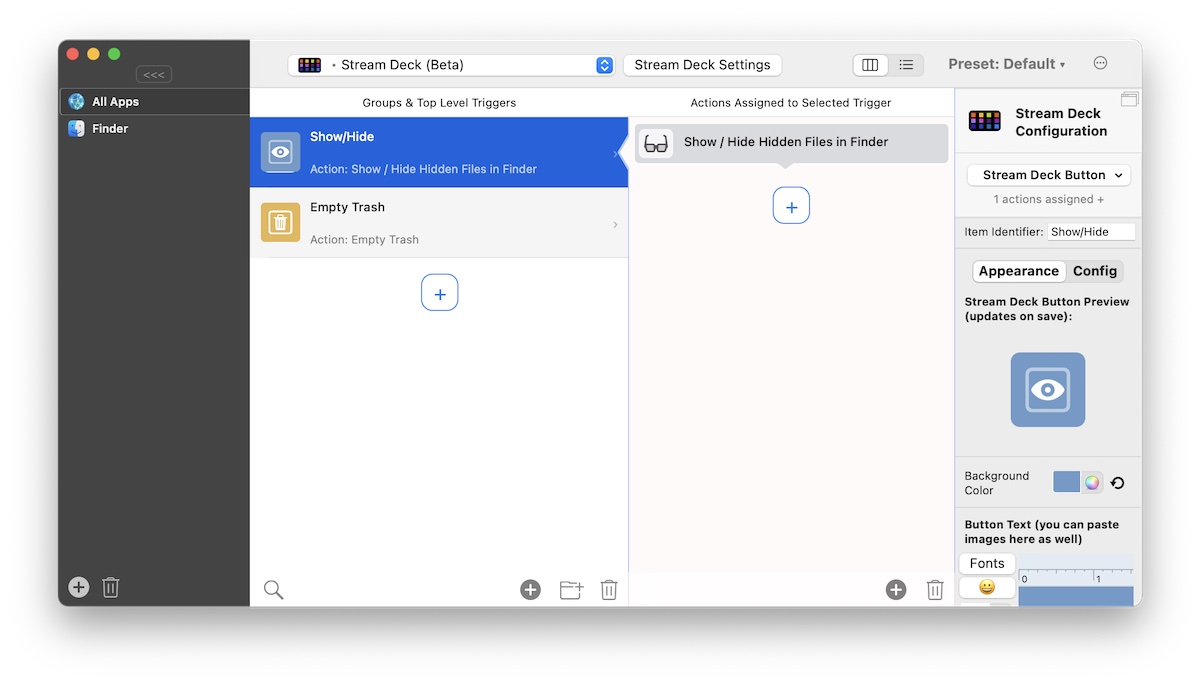This screenshot has height=683, width=1200.
Task: Open the color wheel picker
Action: tap(1092, 483)
